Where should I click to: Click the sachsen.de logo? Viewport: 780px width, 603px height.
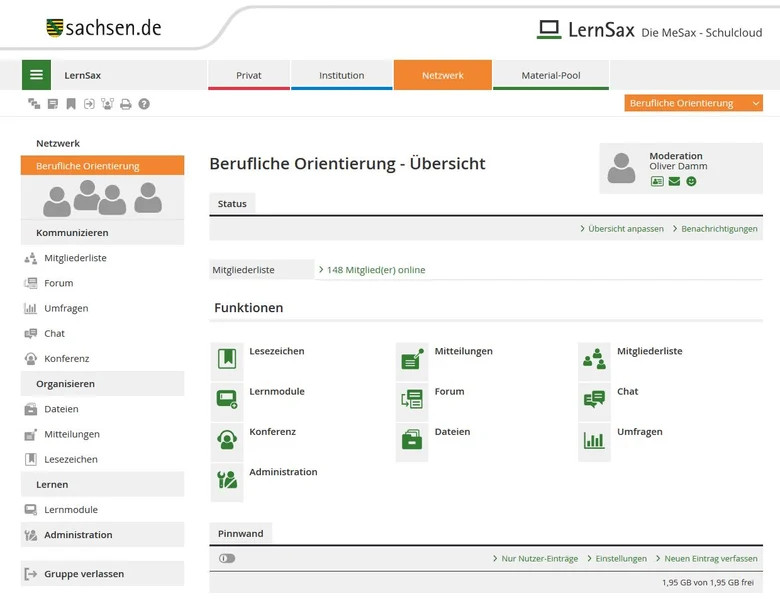pos(104,28)
